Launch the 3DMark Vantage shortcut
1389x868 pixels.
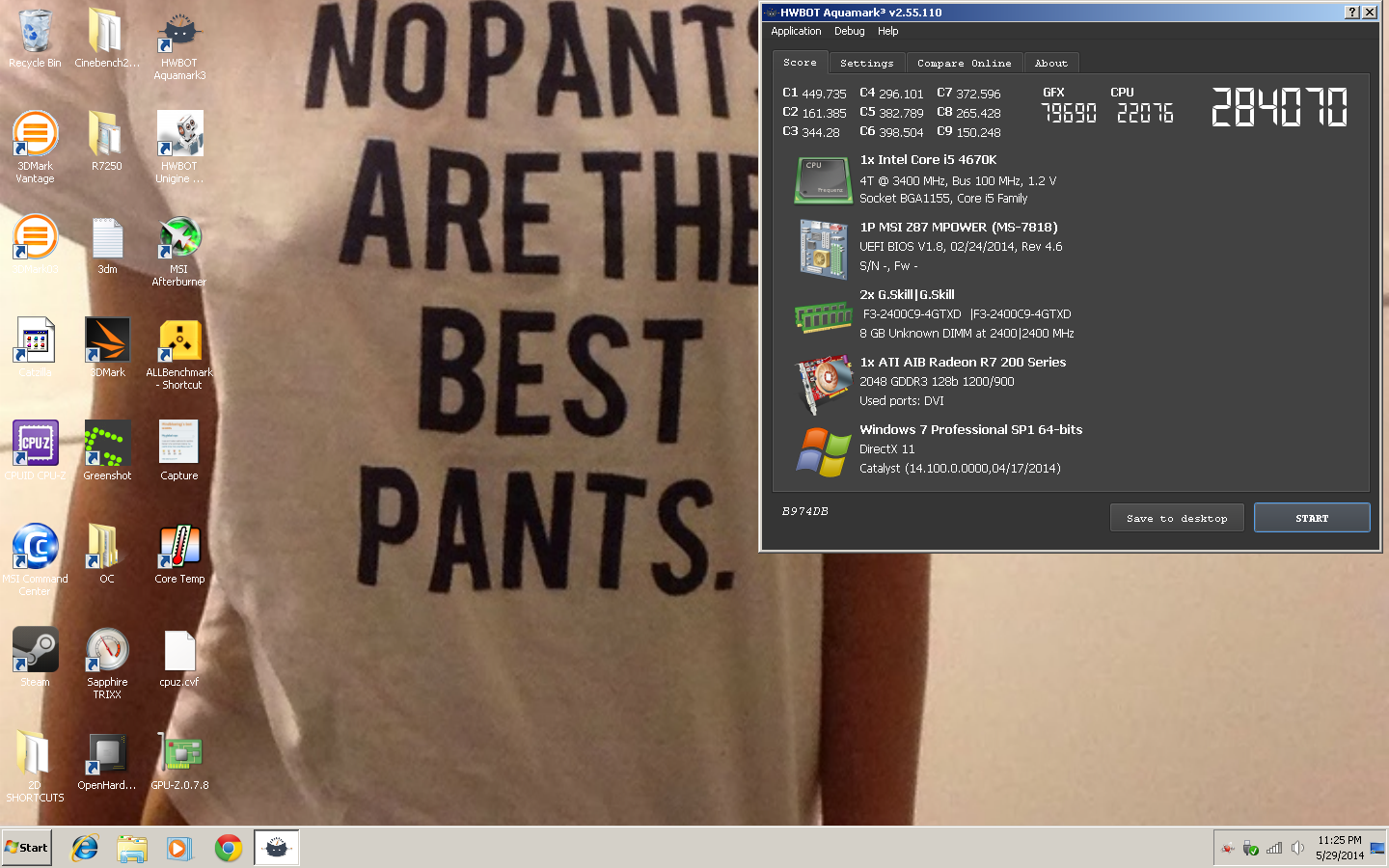(x=35, y=148)
